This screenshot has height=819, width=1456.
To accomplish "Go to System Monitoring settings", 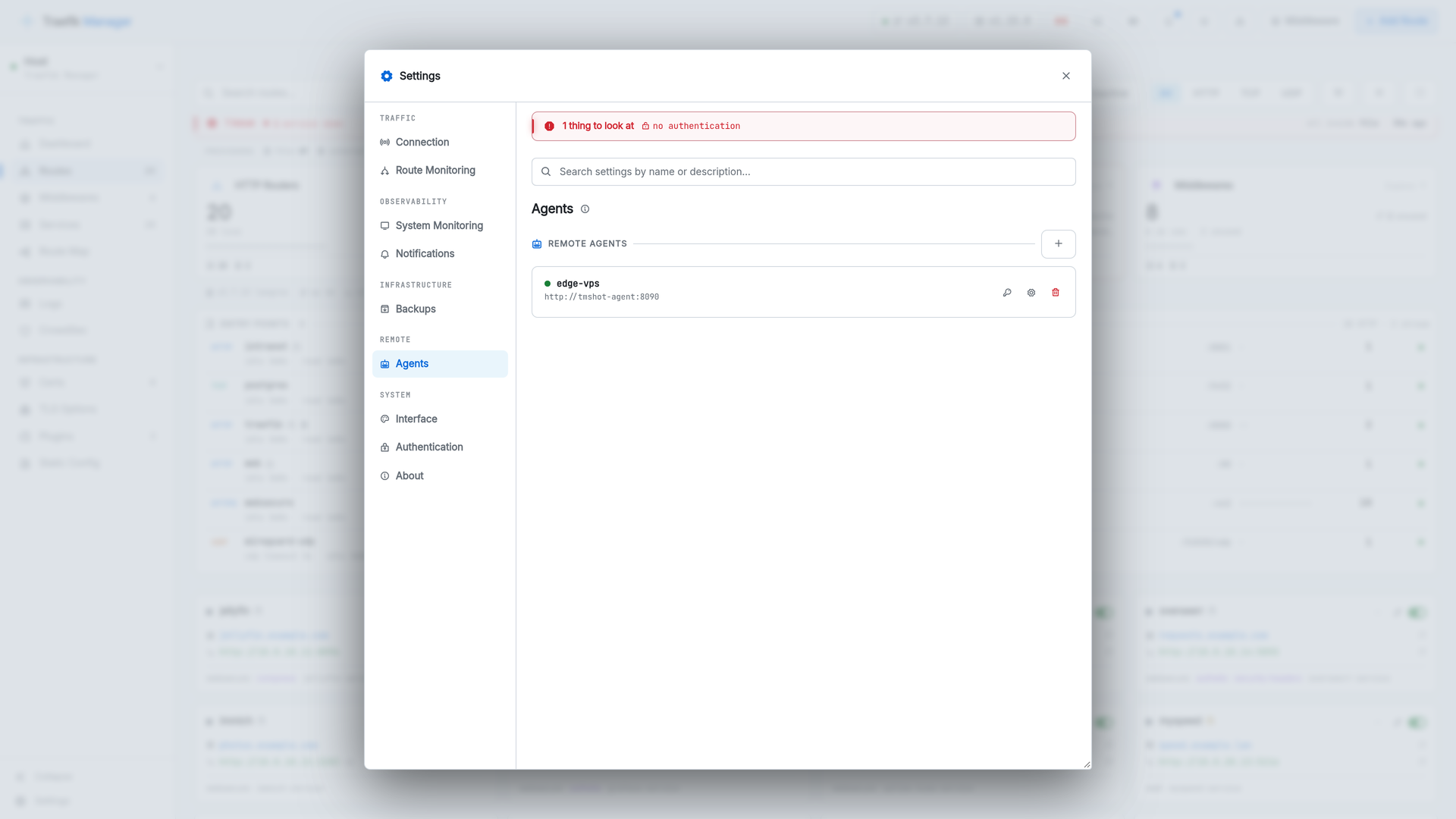I will 440,225.
